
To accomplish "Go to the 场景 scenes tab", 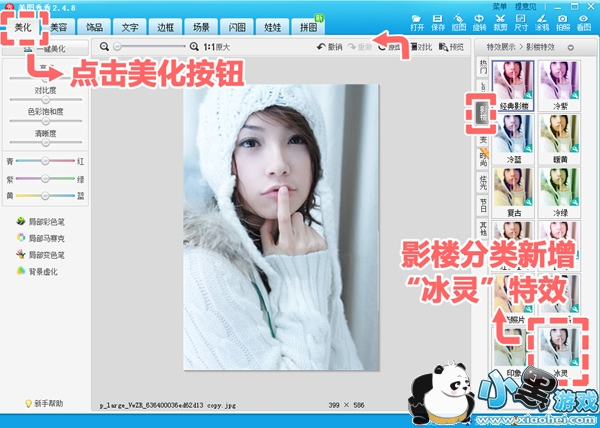I will pos(201,27).
